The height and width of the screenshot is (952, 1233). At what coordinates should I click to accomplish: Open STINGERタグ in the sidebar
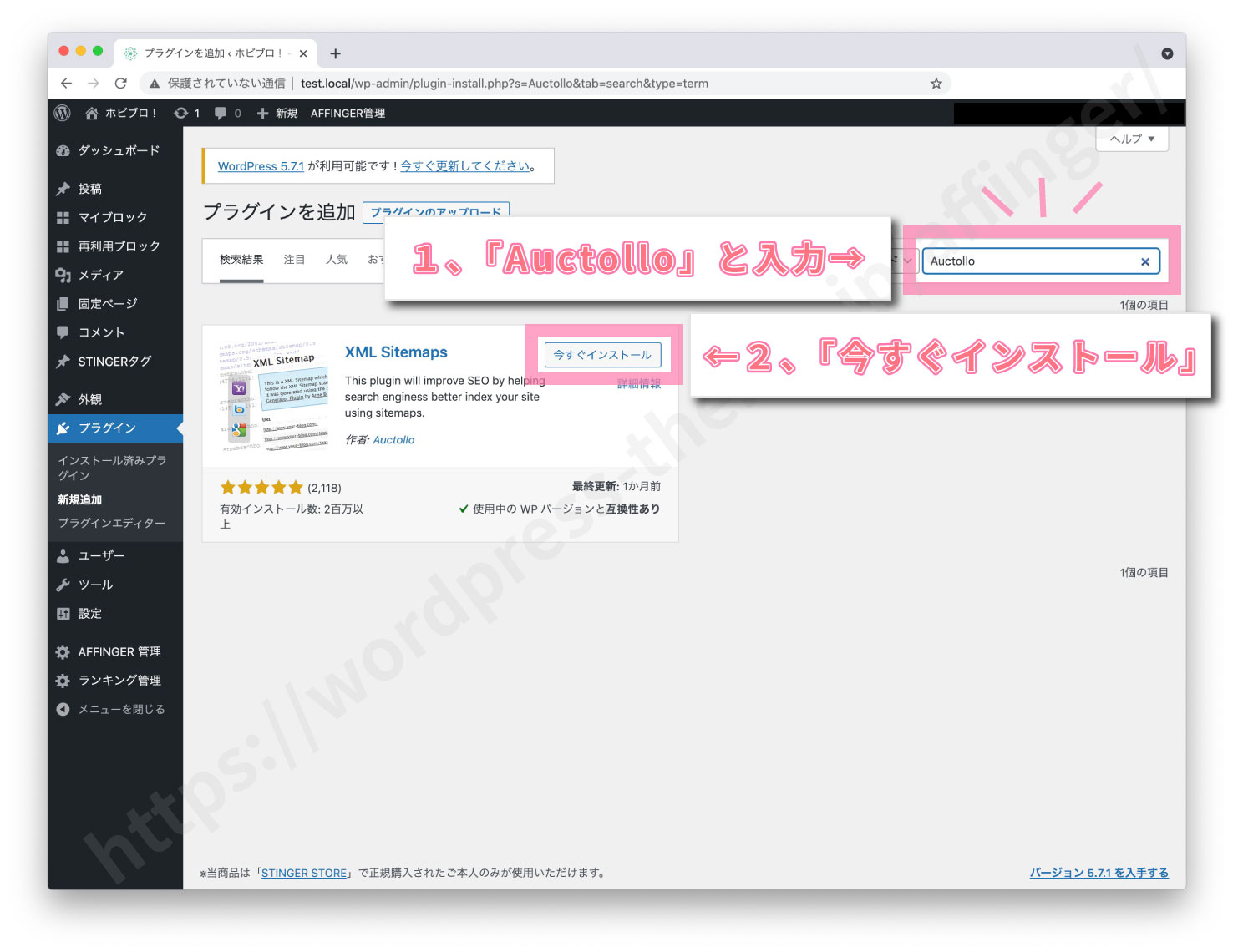click(115, 362)
